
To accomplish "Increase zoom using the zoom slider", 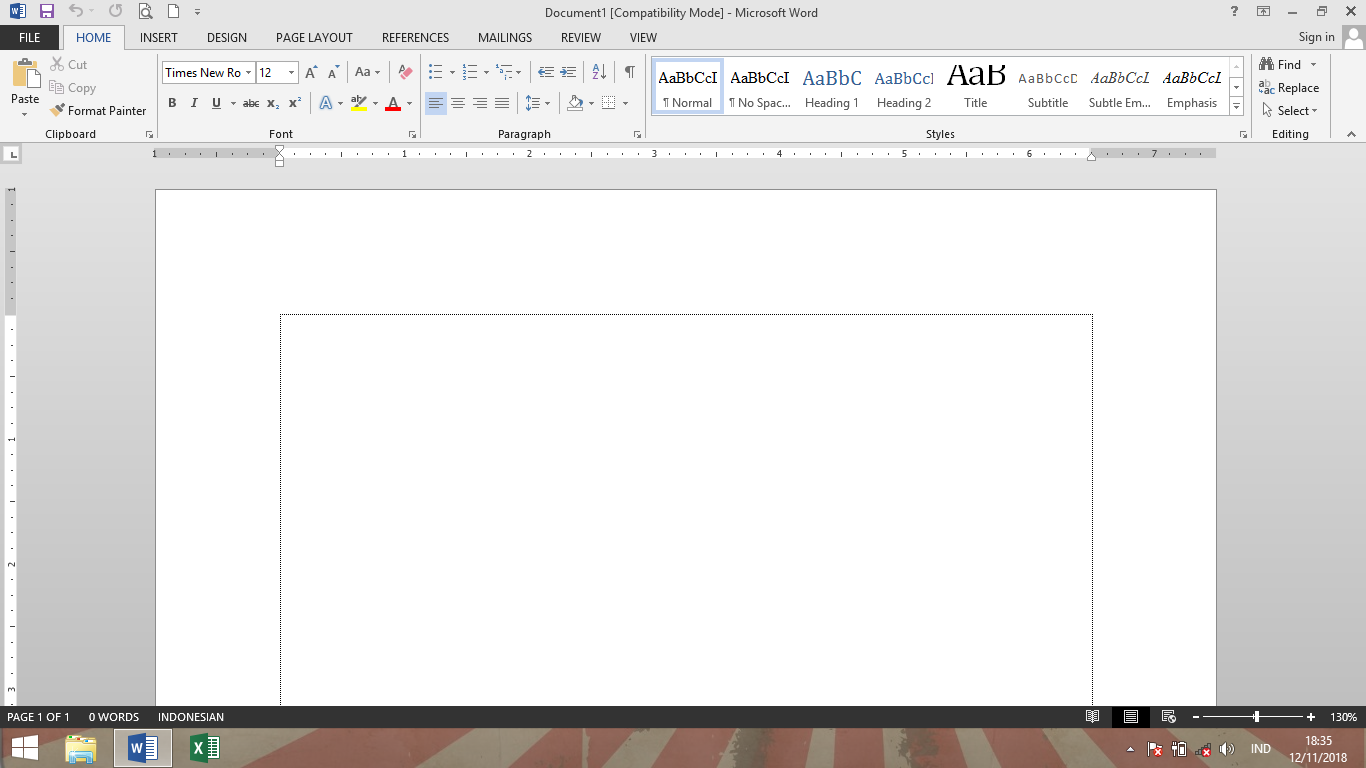I will click(x=1313, y=717).
